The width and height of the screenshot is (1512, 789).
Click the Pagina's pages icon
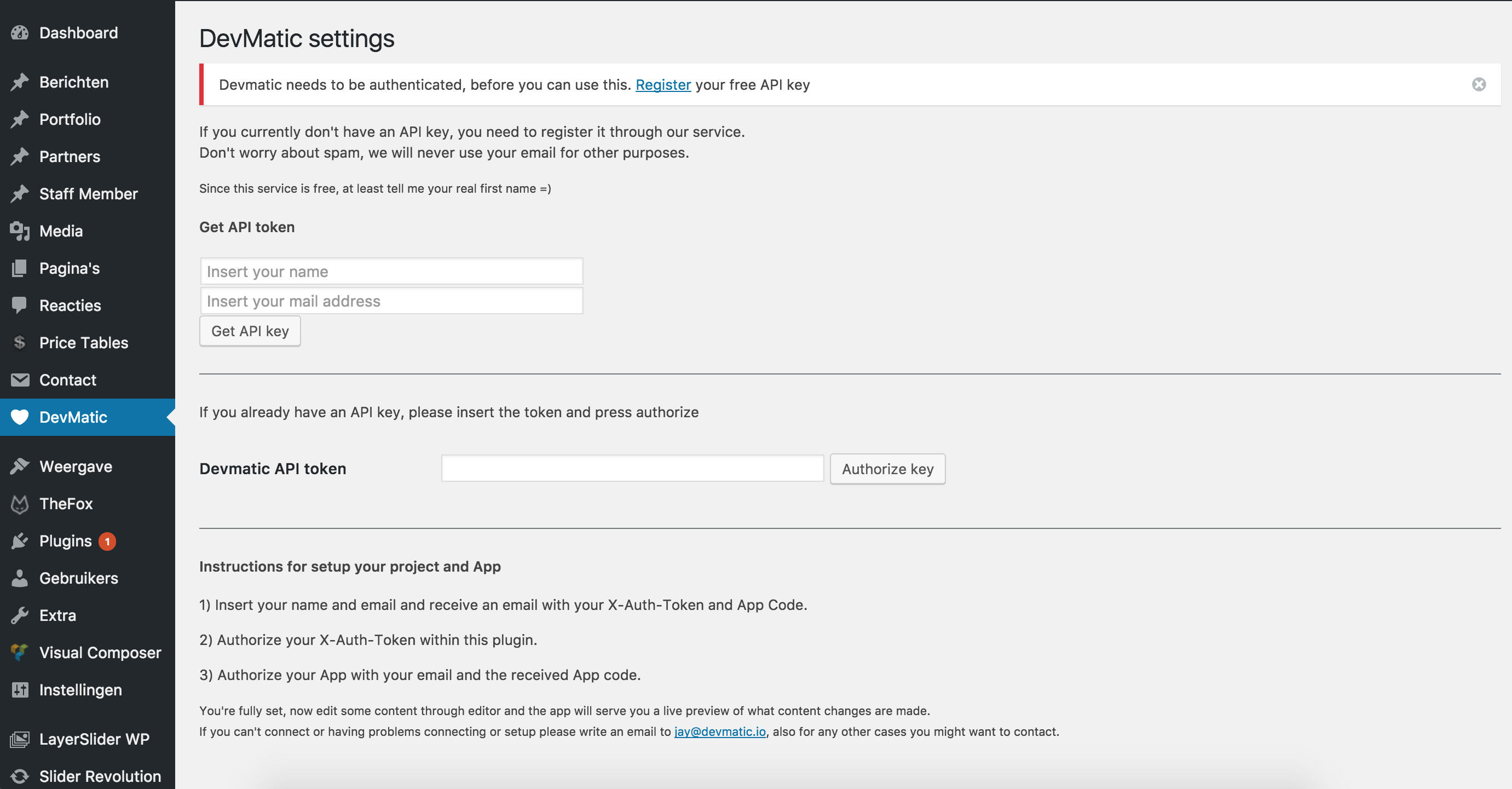pyautogui.click(x=19, y=268)
